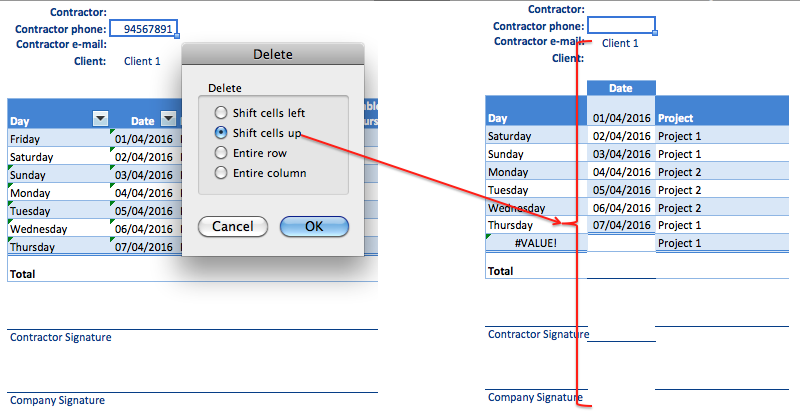This screenshot has height=413, width=800.
Task: Click the contractor phone cell showing 94567891
Action: 143,29
